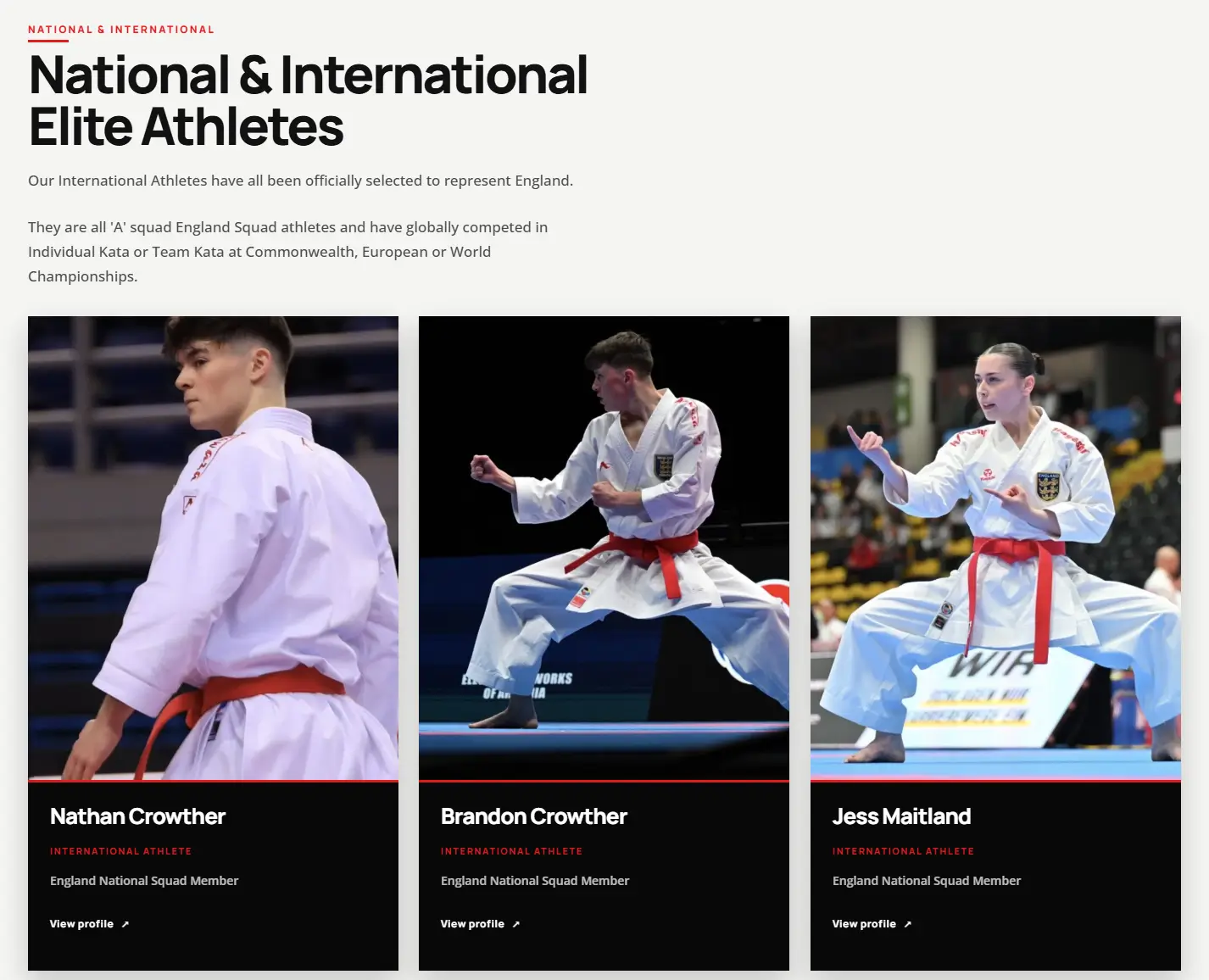Click the paragraph mentioning Commonwealth, European or World Championships
The width and height of the screenshot is (1209, 980).
pos(288,252)
